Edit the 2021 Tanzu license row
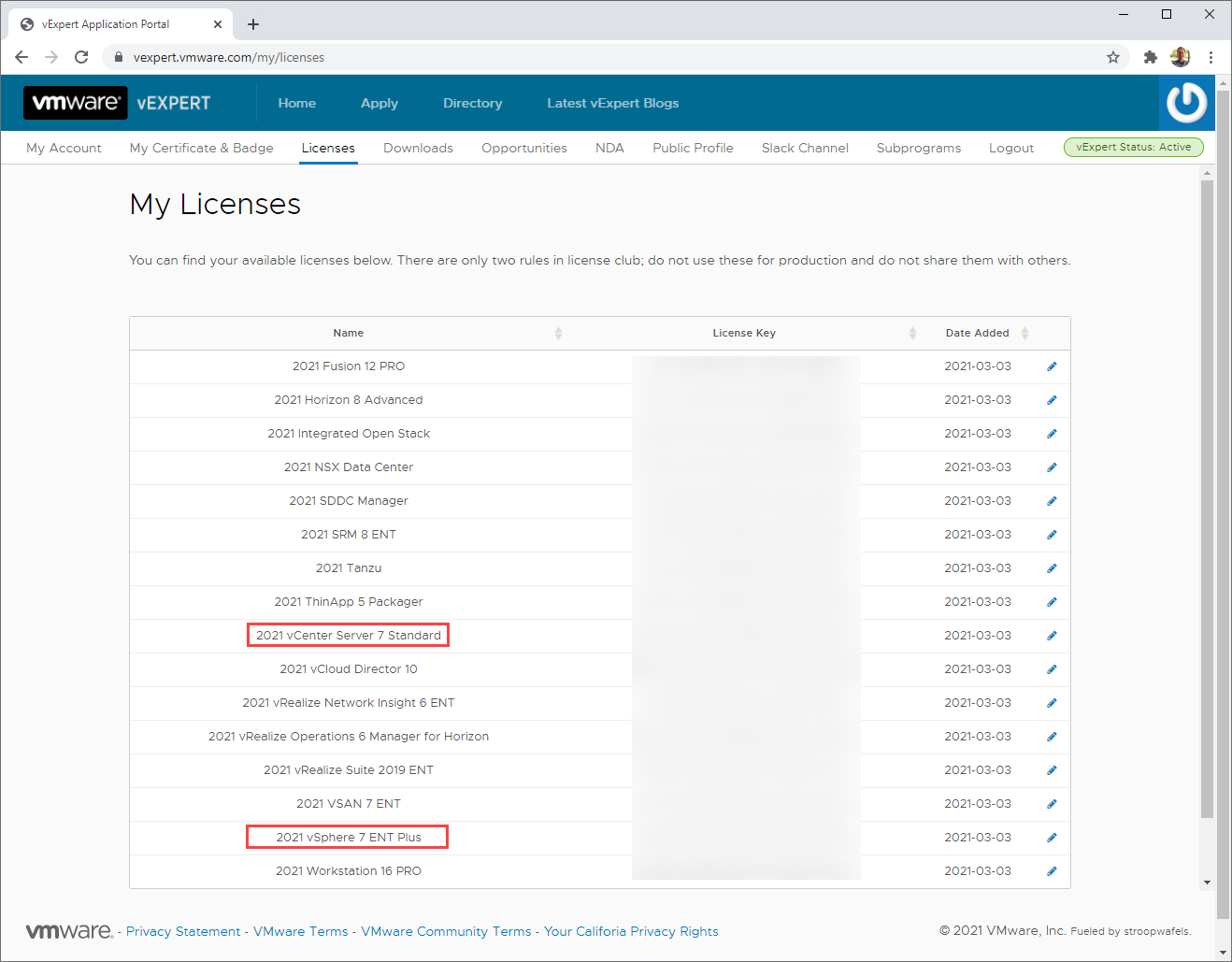Screen dimensions: 1232x962 (1052, 568)
